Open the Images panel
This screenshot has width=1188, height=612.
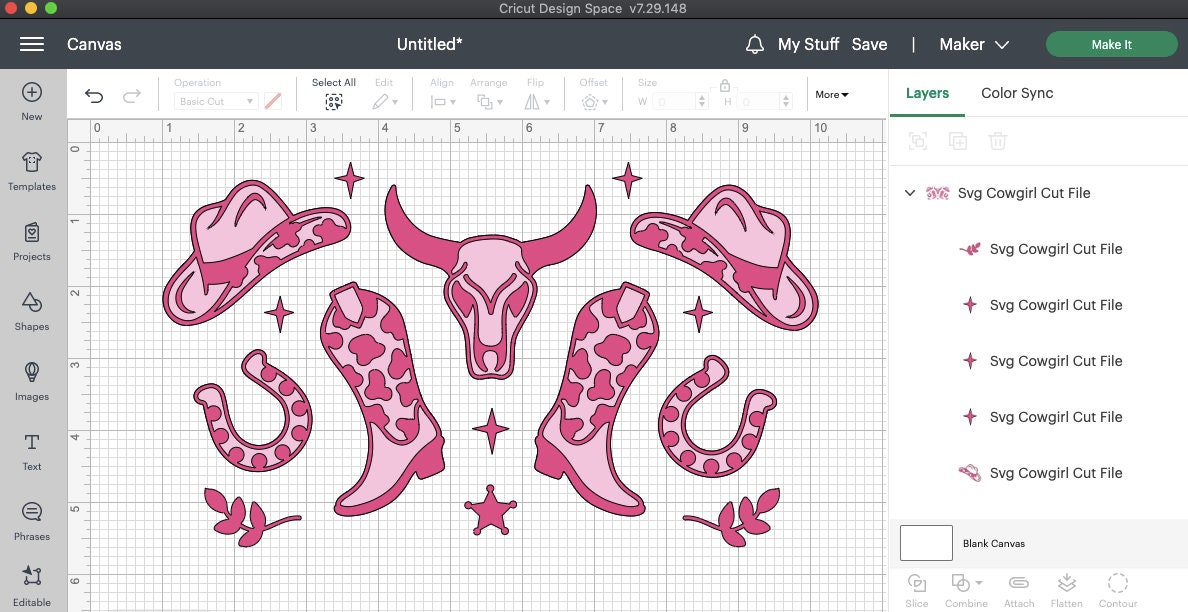(x=31, y=382)
